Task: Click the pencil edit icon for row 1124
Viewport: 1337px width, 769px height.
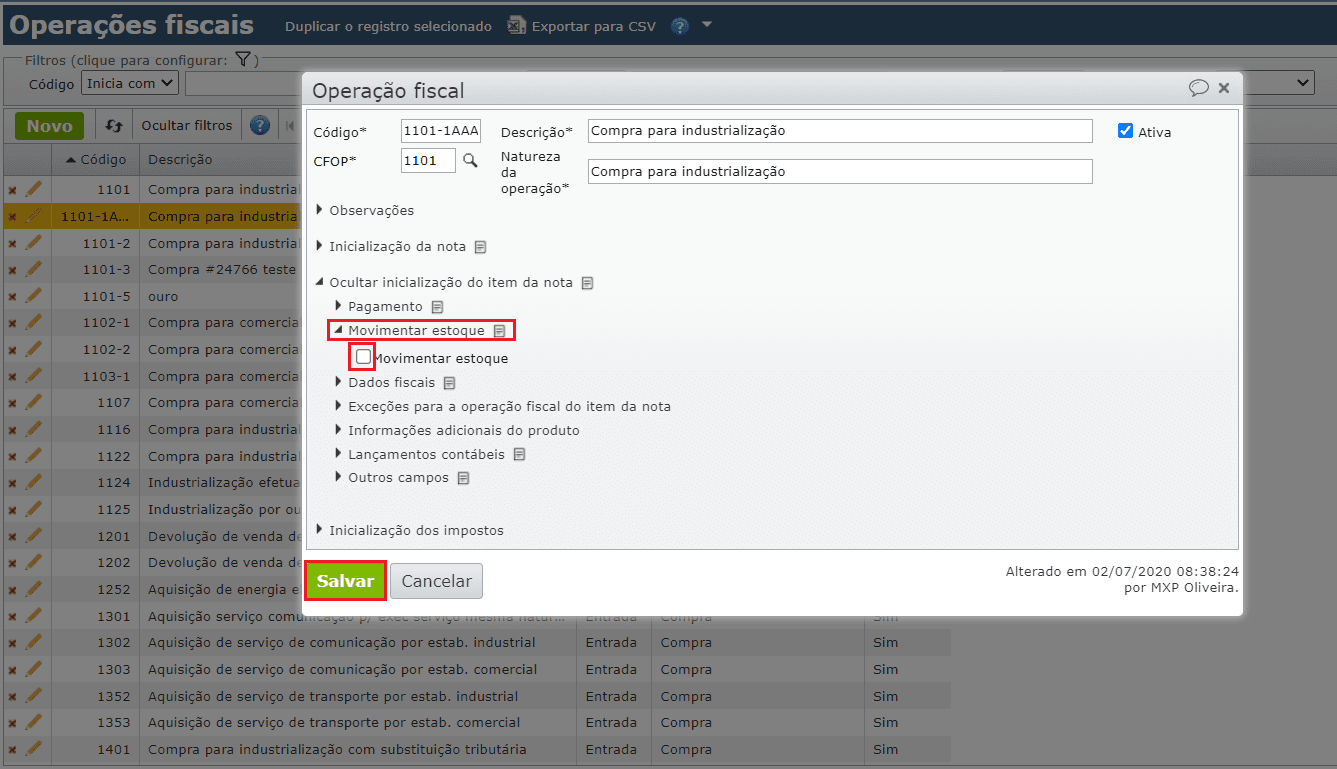Action: (33, 482)
